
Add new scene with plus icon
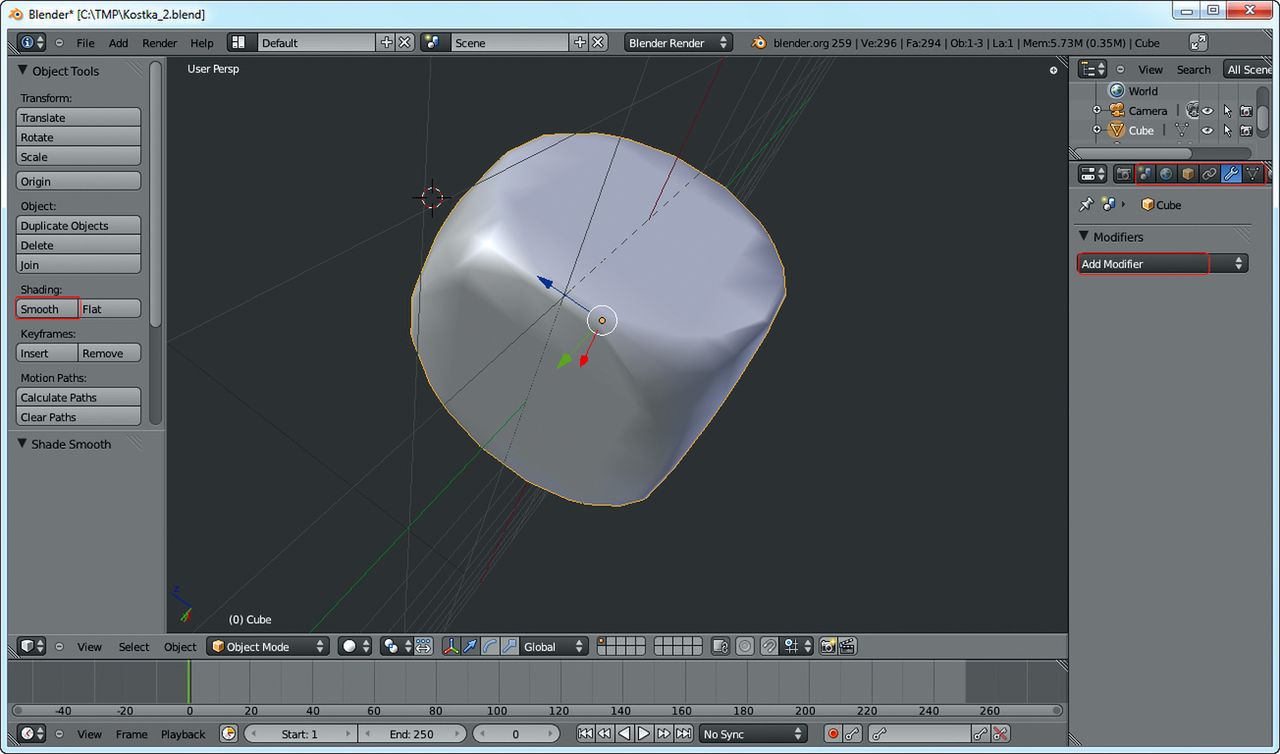tap(579, 43)
